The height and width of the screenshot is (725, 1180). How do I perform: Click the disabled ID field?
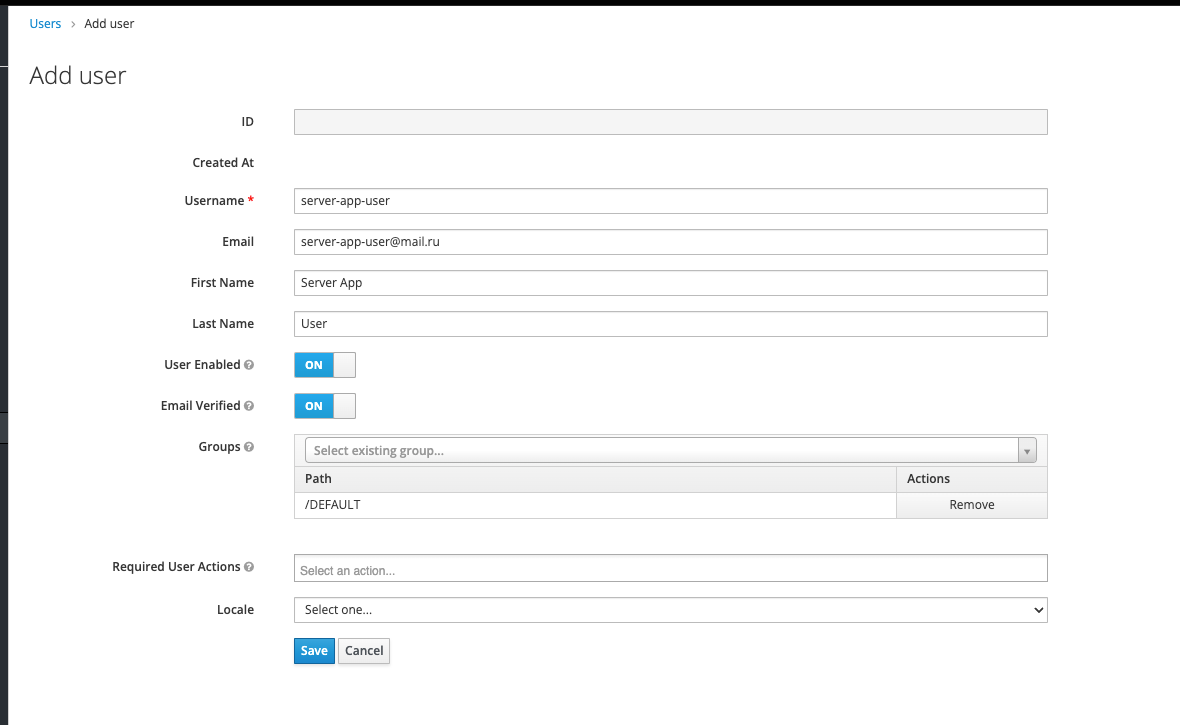coord(670,122)
